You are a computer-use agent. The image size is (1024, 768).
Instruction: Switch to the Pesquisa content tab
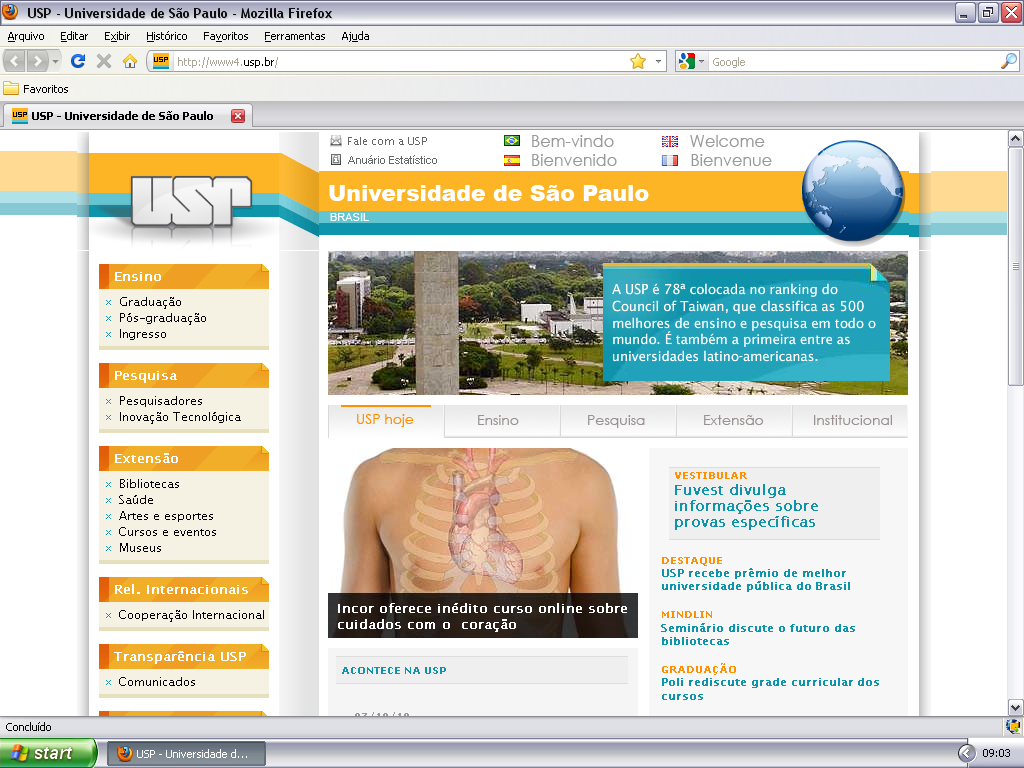[x=616, y=421]
